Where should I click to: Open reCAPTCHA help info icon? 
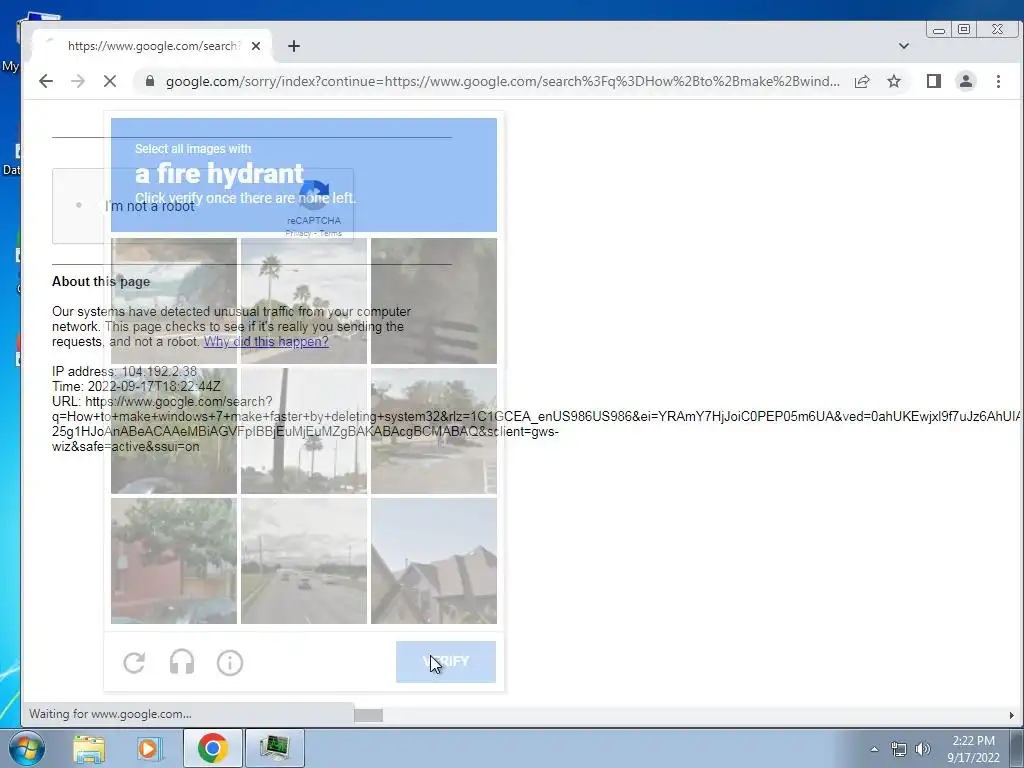[x=230, y=662]
